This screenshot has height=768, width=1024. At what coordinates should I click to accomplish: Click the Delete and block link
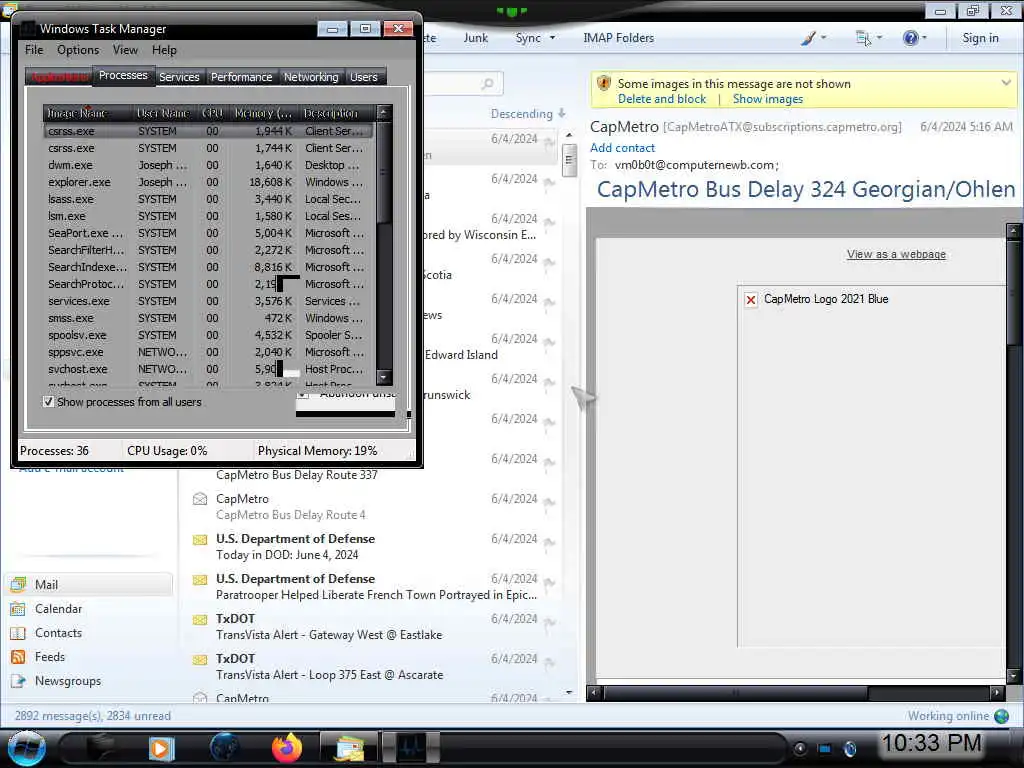(662, 99)
